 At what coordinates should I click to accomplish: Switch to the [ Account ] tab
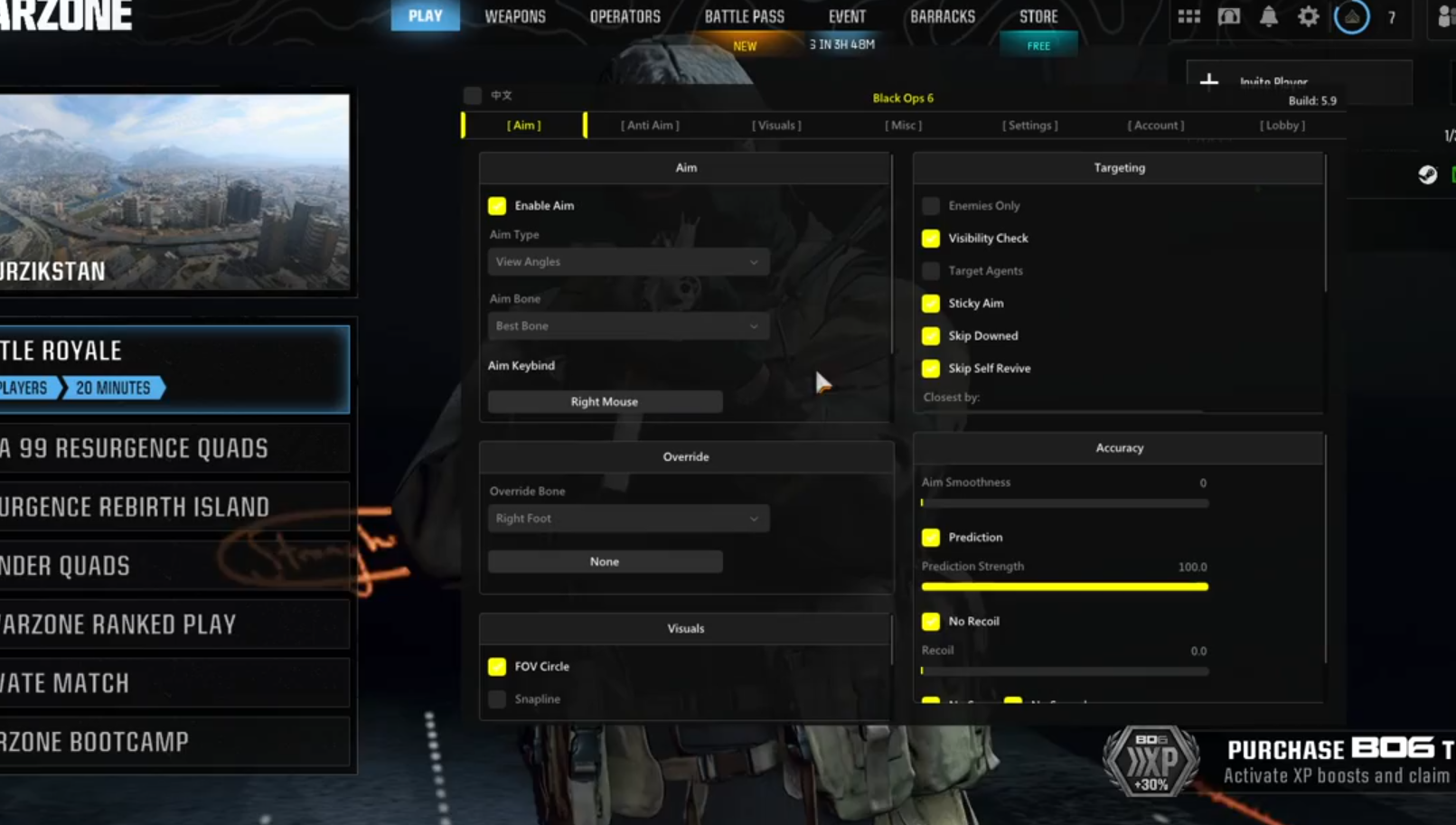click(1156, 126)
